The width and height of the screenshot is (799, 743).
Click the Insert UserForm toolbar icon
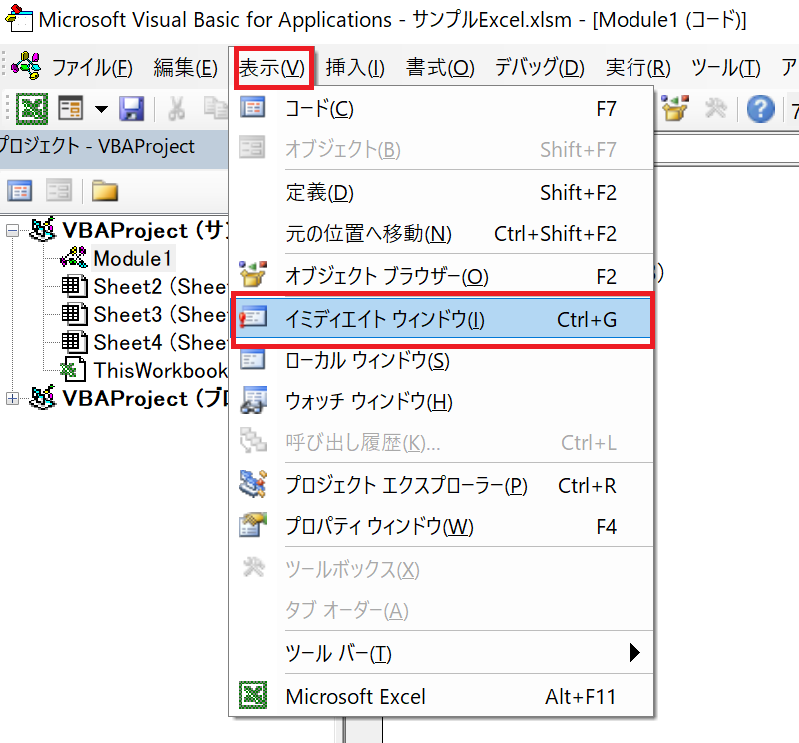69,108
